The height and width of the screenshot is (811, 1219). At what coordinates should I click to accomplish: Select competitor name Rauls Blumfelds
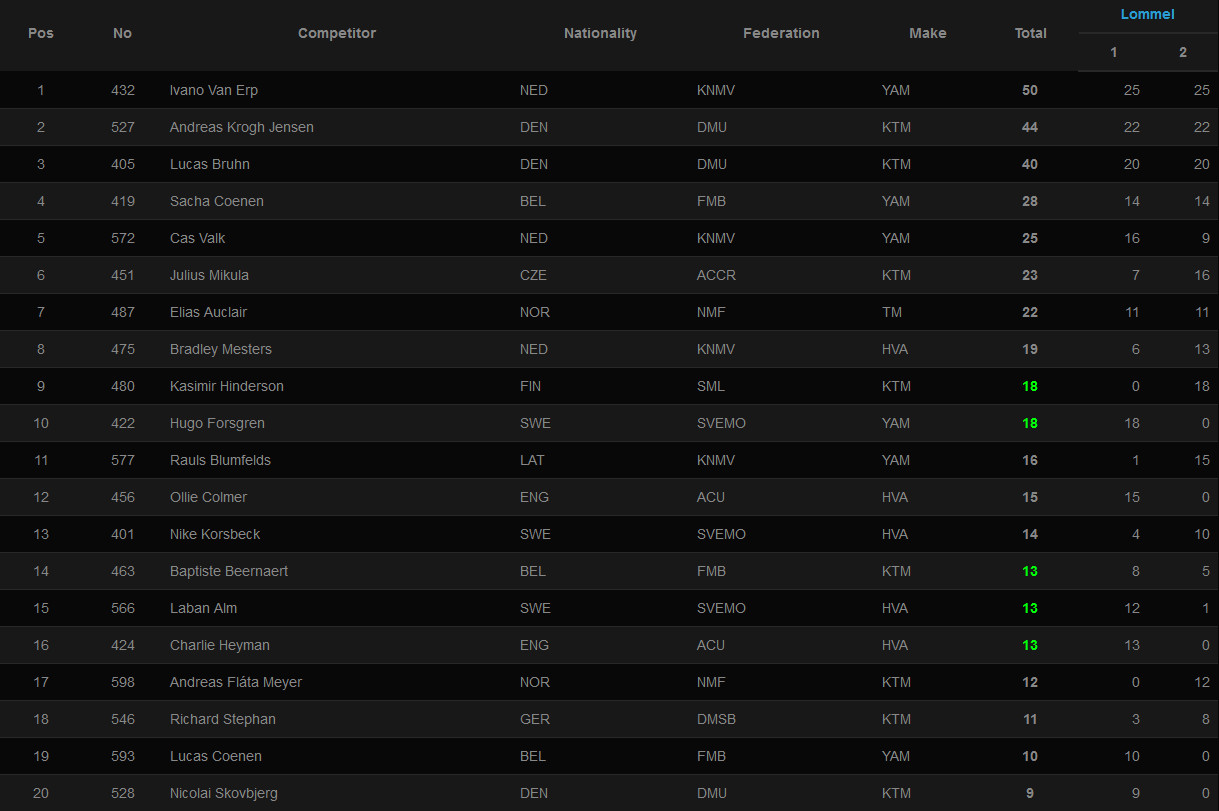220,460
